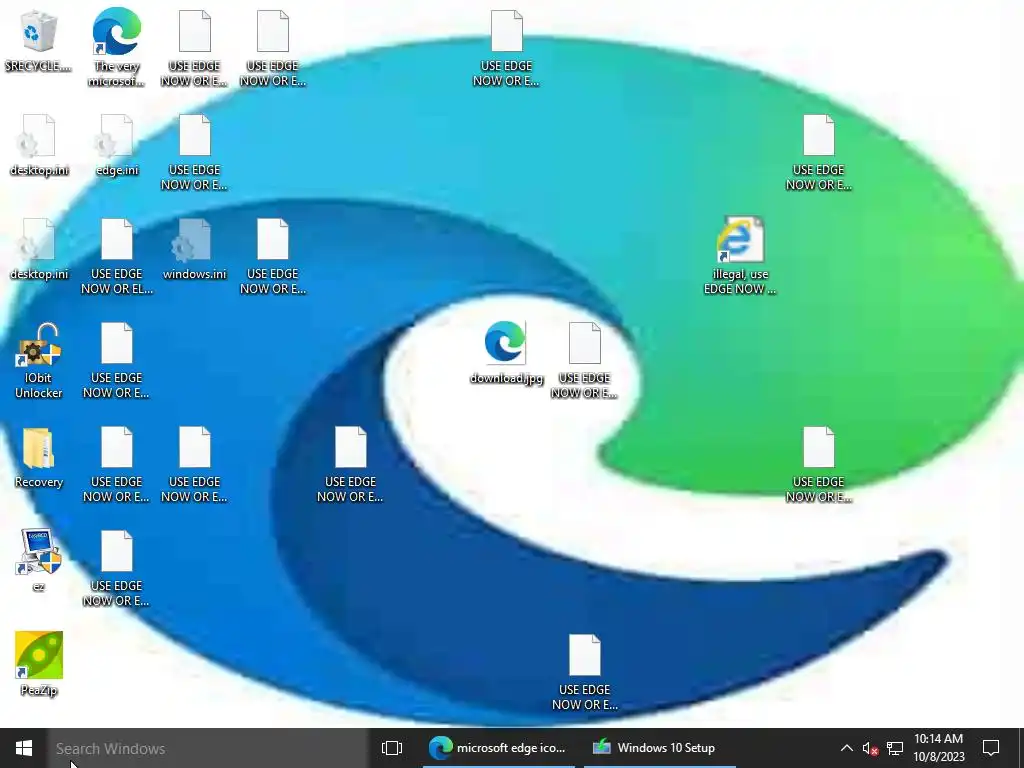Viewport: 1024px width, 768px height.
Task: Select the Recovery folder icon
Action: 39,457
